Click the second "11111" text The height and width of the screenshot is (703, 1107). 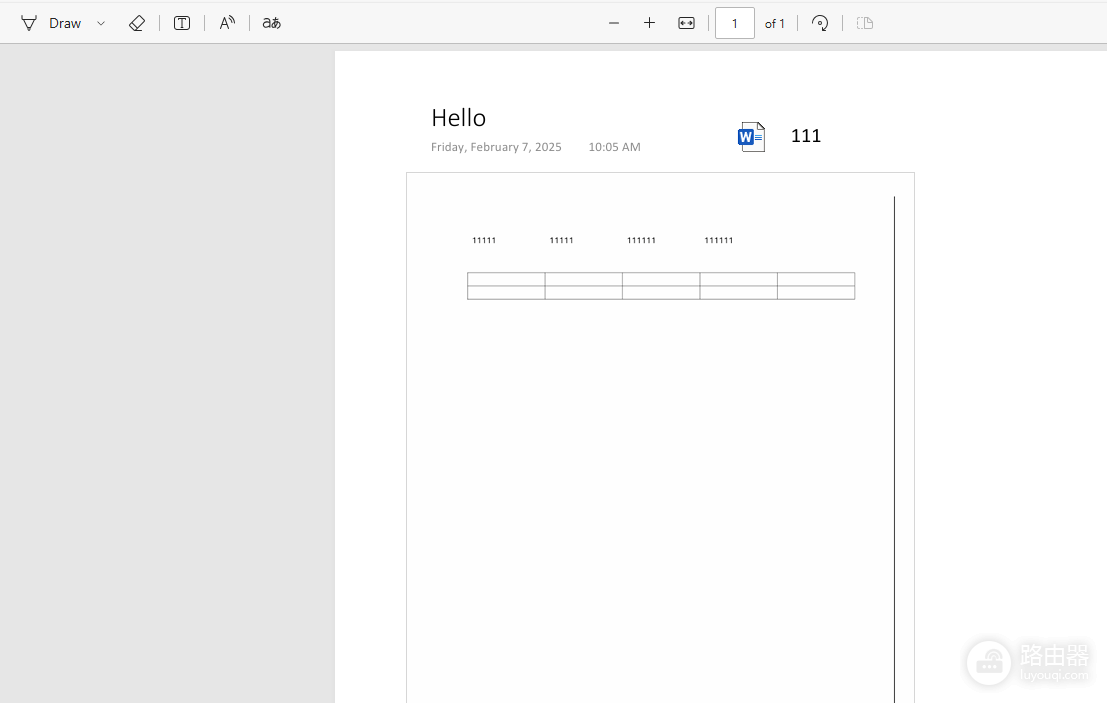[561, 240]
